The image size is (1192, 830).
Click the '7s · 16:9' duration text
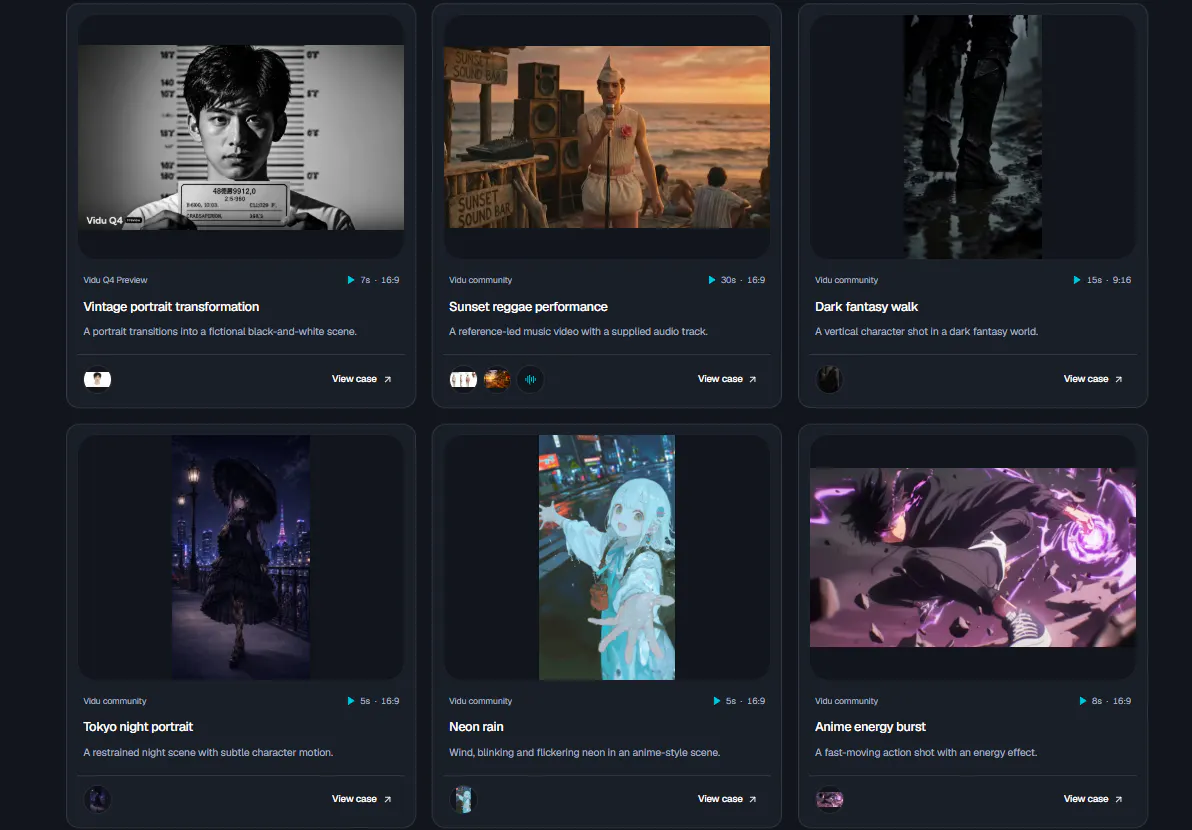(x=379, y=280)
